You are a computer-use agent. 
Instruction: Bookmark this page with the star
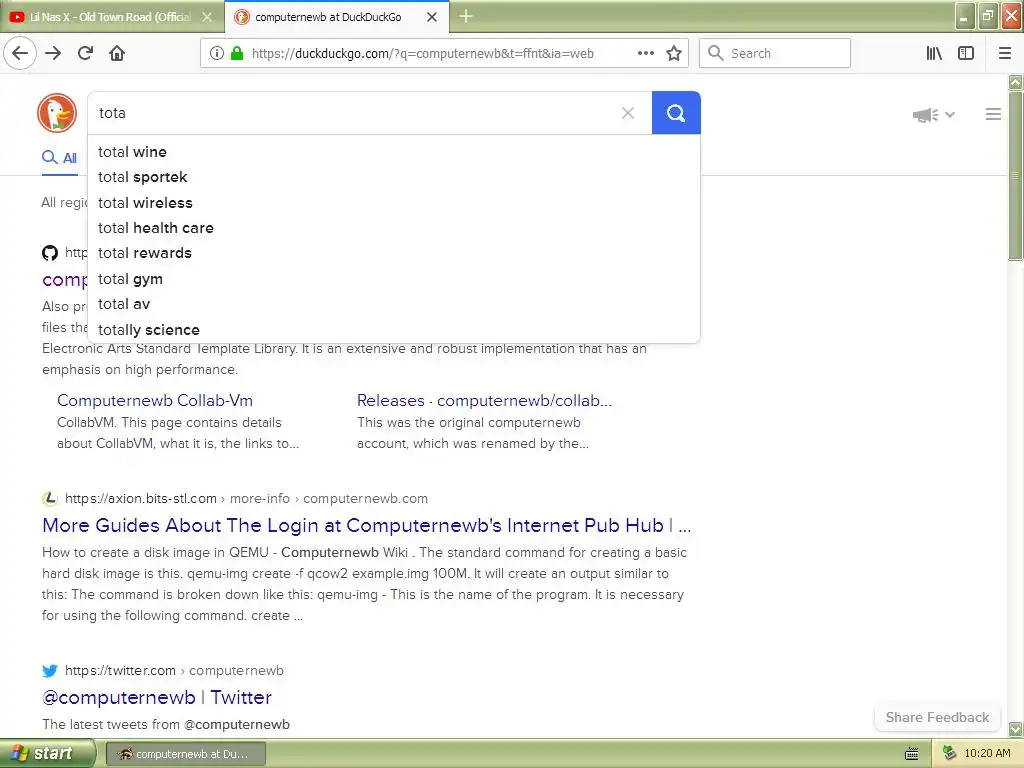(x=674, y=54)
